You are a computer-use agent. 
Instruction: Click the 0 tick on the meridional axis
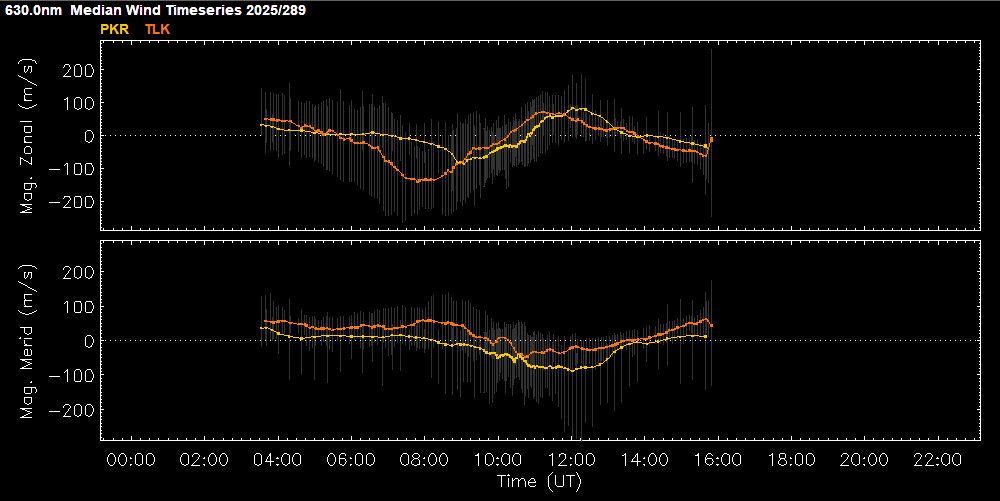pos(88,341)
